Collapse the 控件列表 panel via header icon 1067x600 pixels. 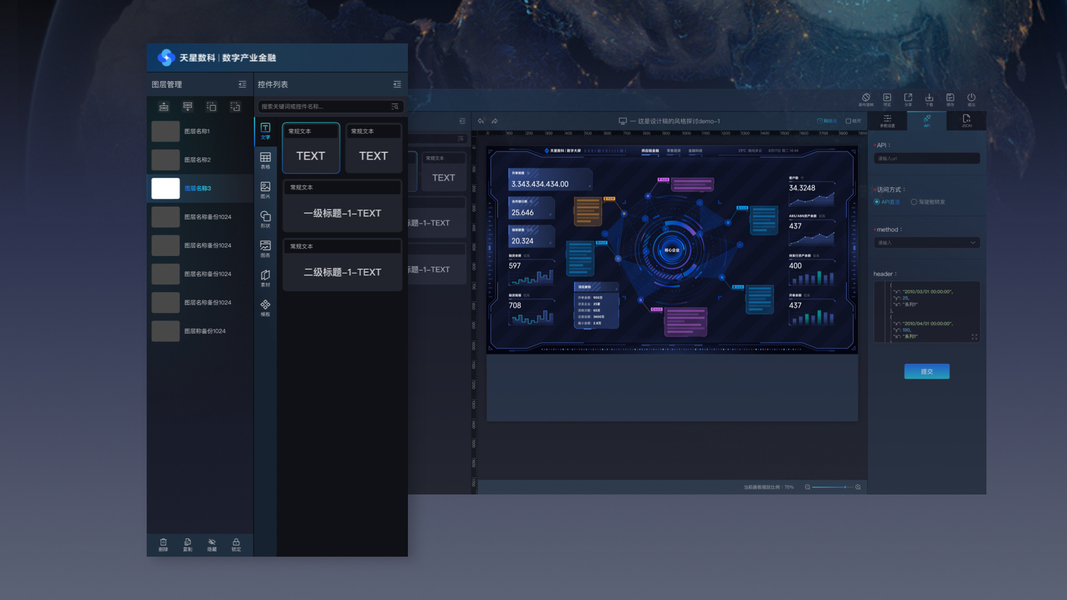[397, 84]
